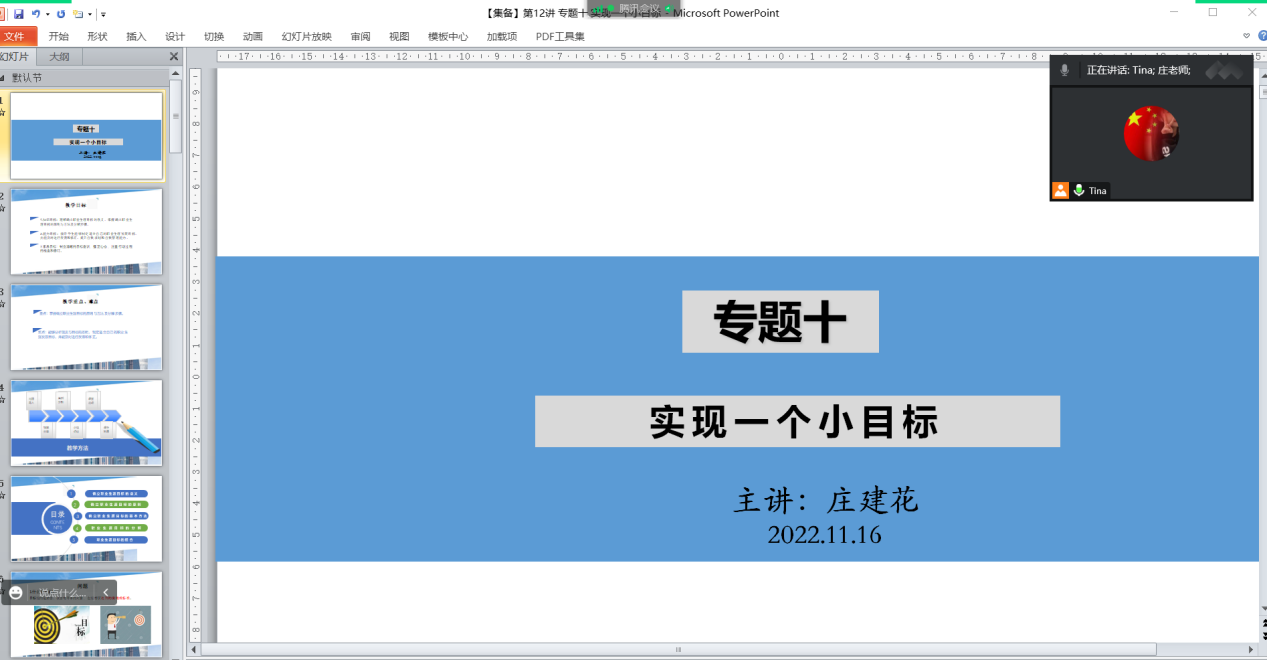
Task: Click the Undo arrow icon
Action: coord(36,14)
